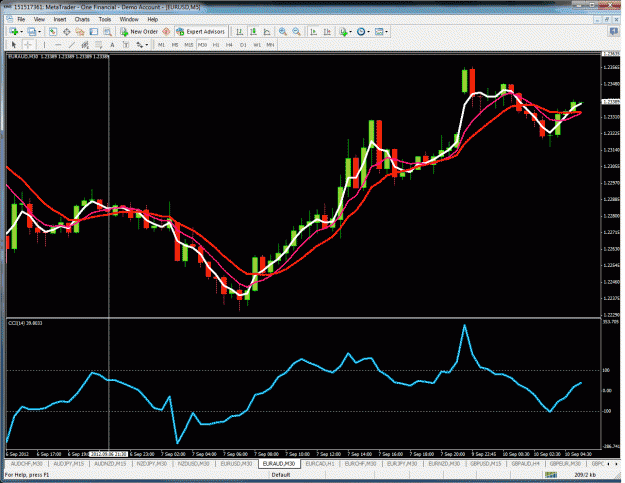Select the equidistant channel tool
The image size is (625, 483).
coord(85,45)
